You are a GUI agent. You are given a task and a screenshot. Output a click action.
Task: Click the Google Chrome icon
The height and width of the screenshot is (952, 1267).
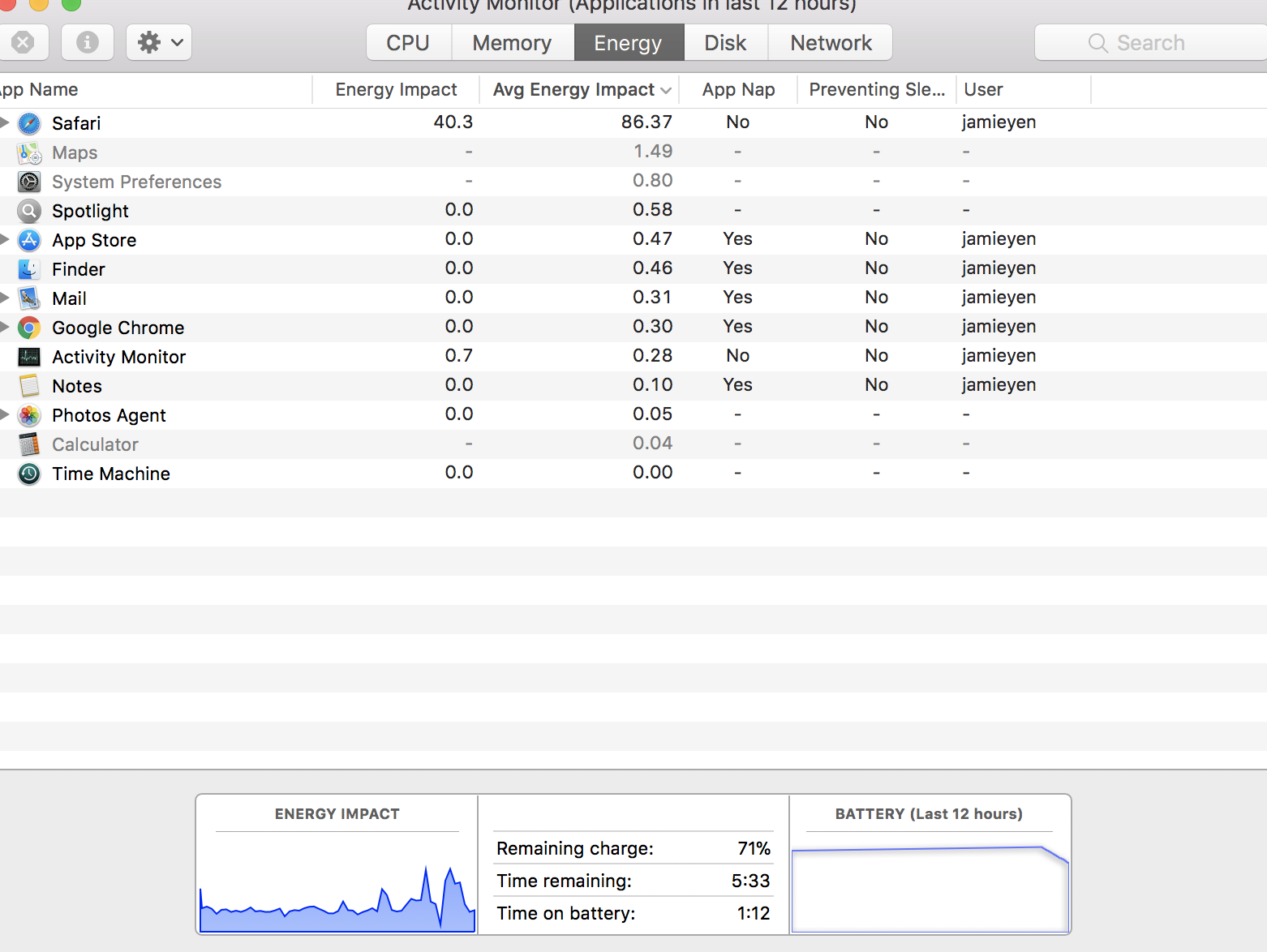29,328
